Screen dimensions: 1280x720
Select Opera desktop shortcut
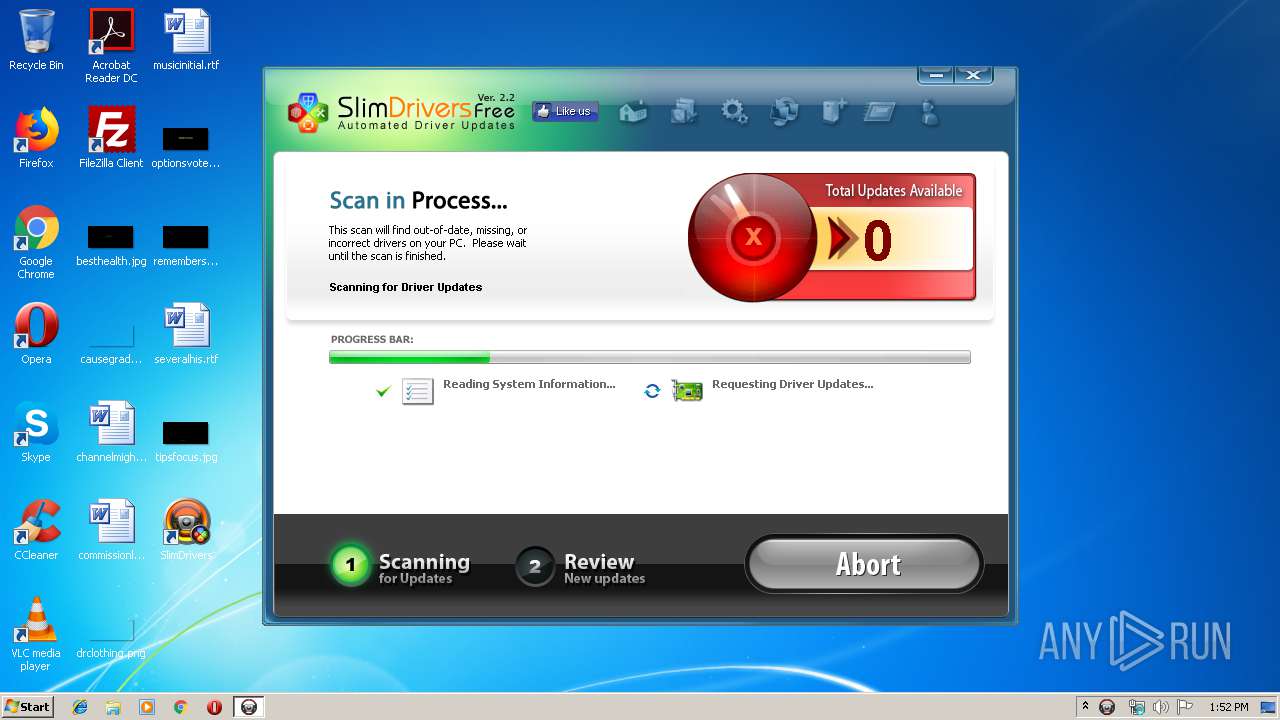(x=36, y=334)
